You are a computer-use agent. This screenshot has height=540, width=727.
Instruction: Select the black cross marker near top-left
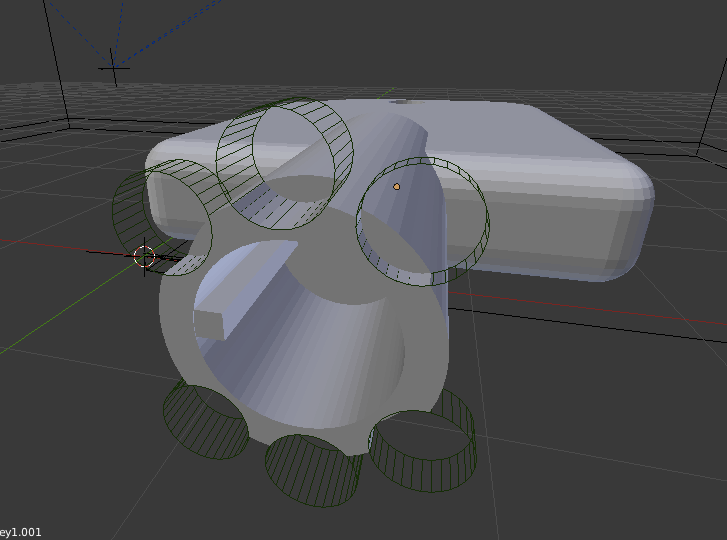click(113, 67)
